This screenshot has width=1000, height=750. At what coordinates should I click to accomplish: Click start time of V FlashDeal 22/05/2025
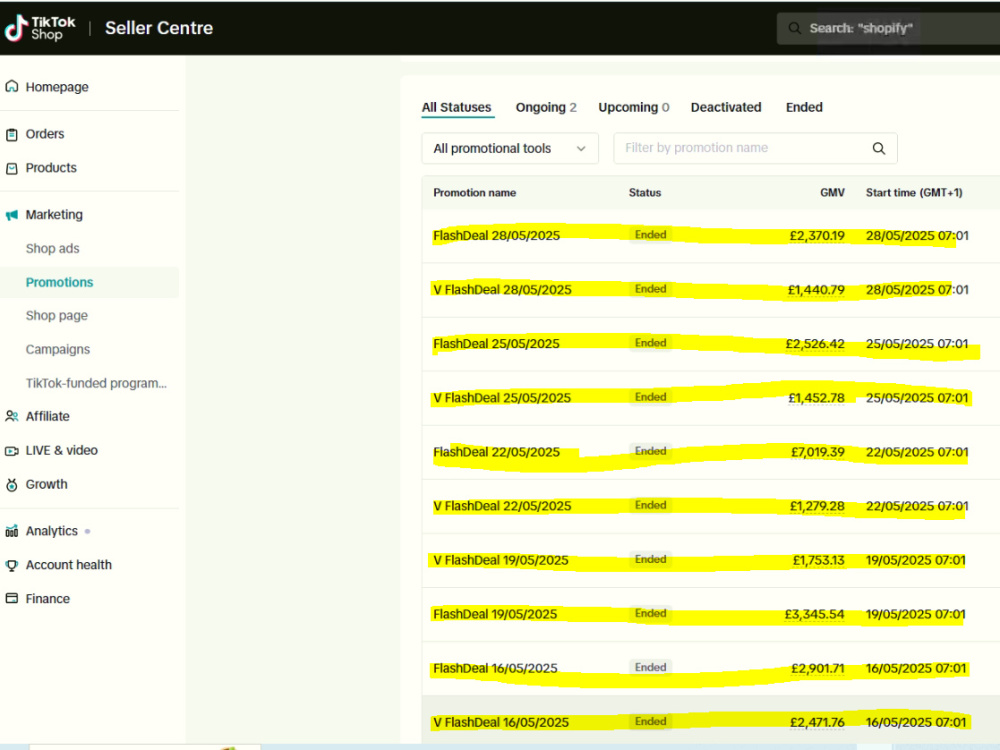(917, 506)
